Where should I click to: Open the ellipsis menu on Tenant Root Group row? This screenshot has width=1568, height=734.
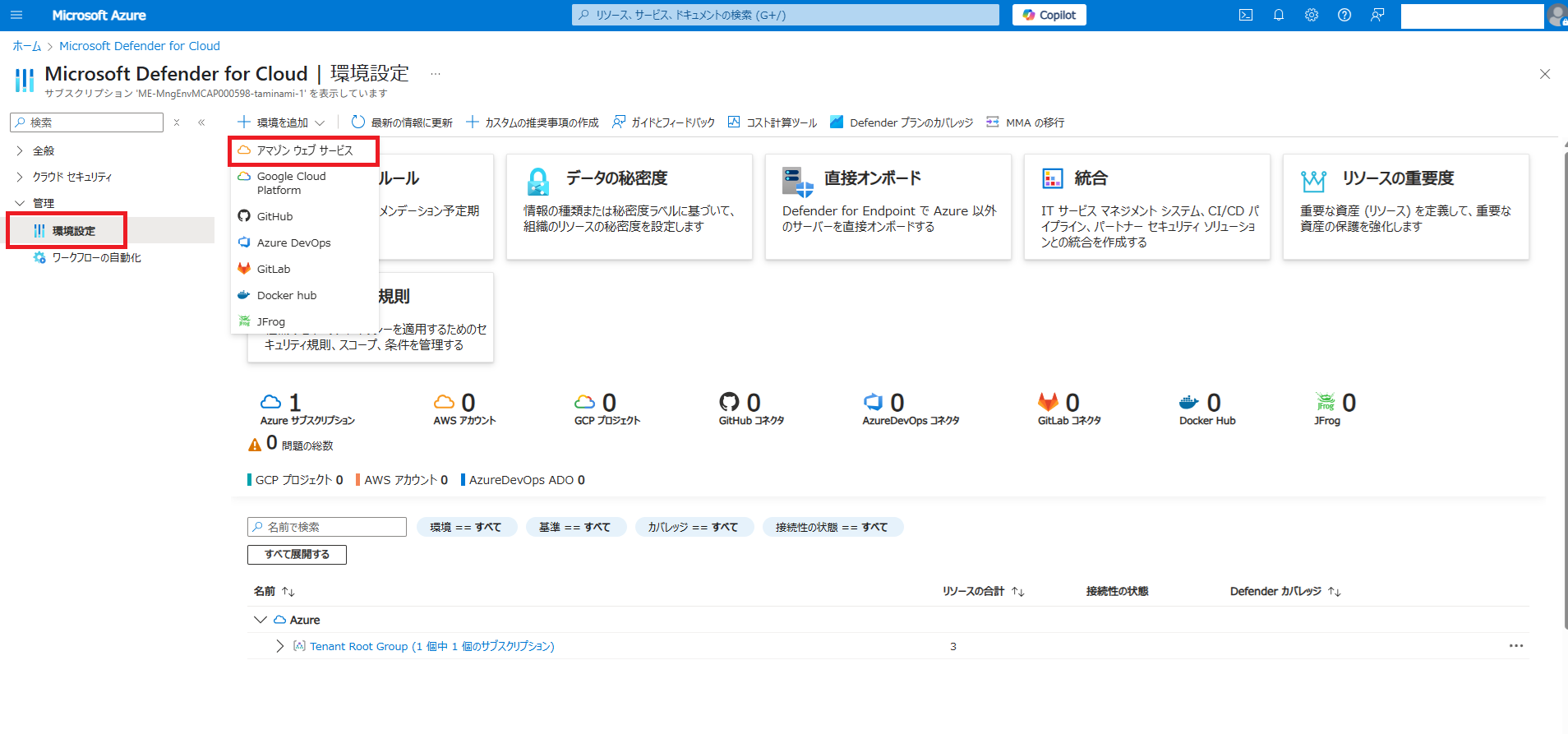click(1516, 646)
